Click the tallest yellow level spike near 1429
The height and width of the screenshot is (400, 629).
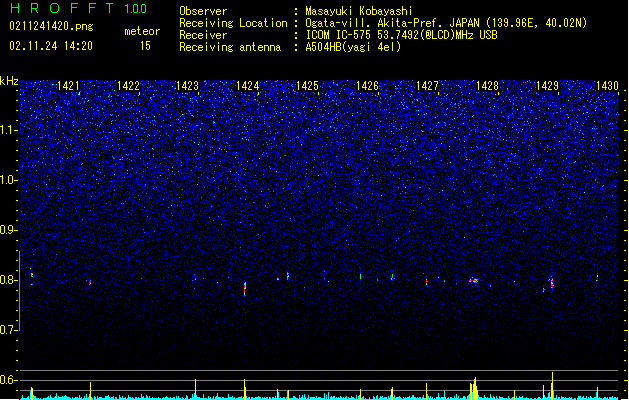[552, 386]
